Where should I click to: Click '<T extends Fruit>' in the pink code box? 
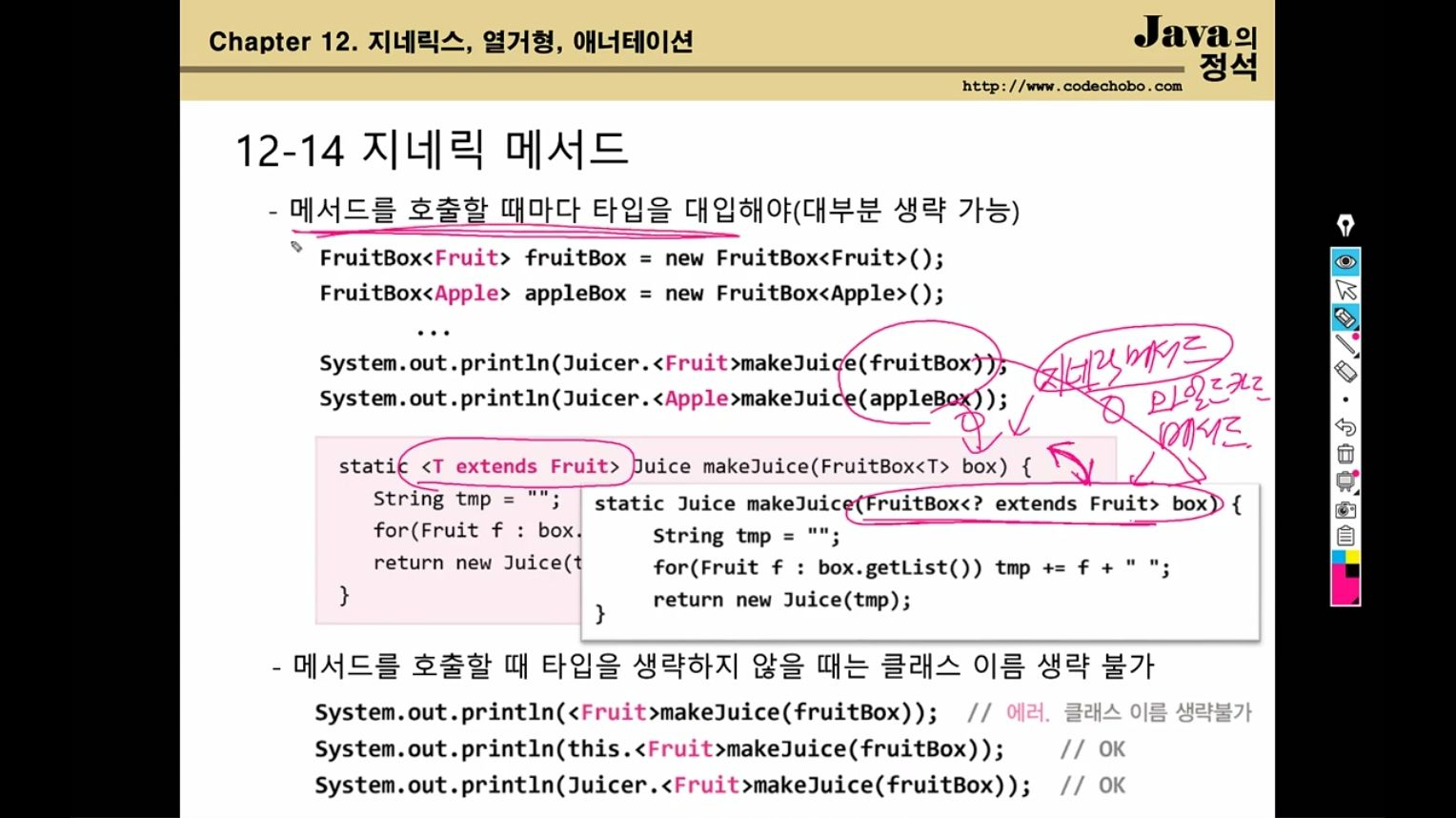click(519, 466)
